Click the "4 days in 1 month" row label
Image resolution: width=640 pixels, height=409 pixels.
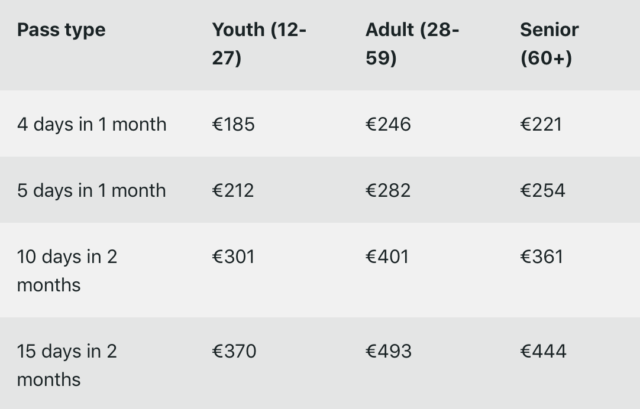[92, 125]
